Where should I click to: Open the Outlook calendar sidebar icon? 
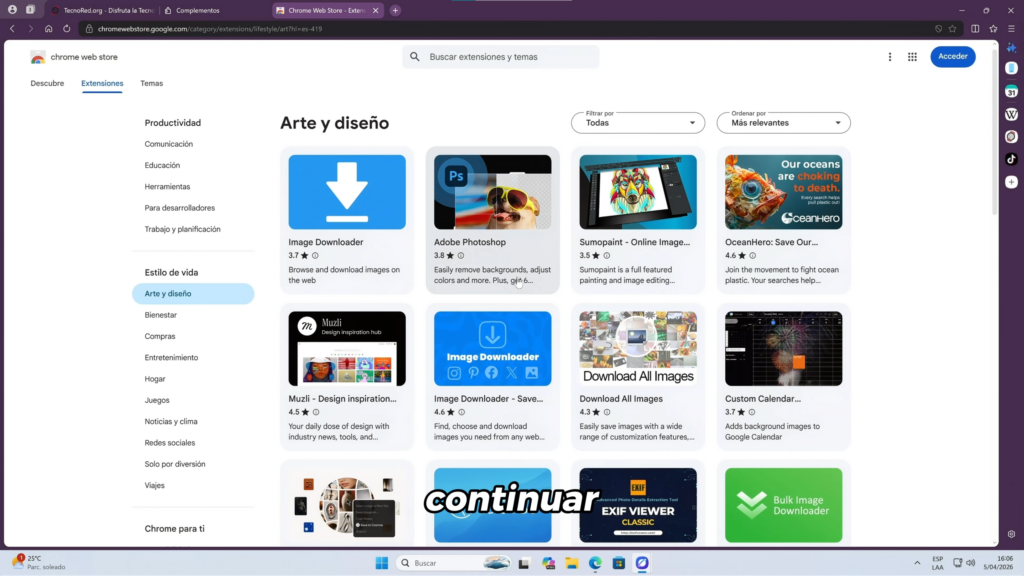pyautogui.click(x=1011, y=91)
